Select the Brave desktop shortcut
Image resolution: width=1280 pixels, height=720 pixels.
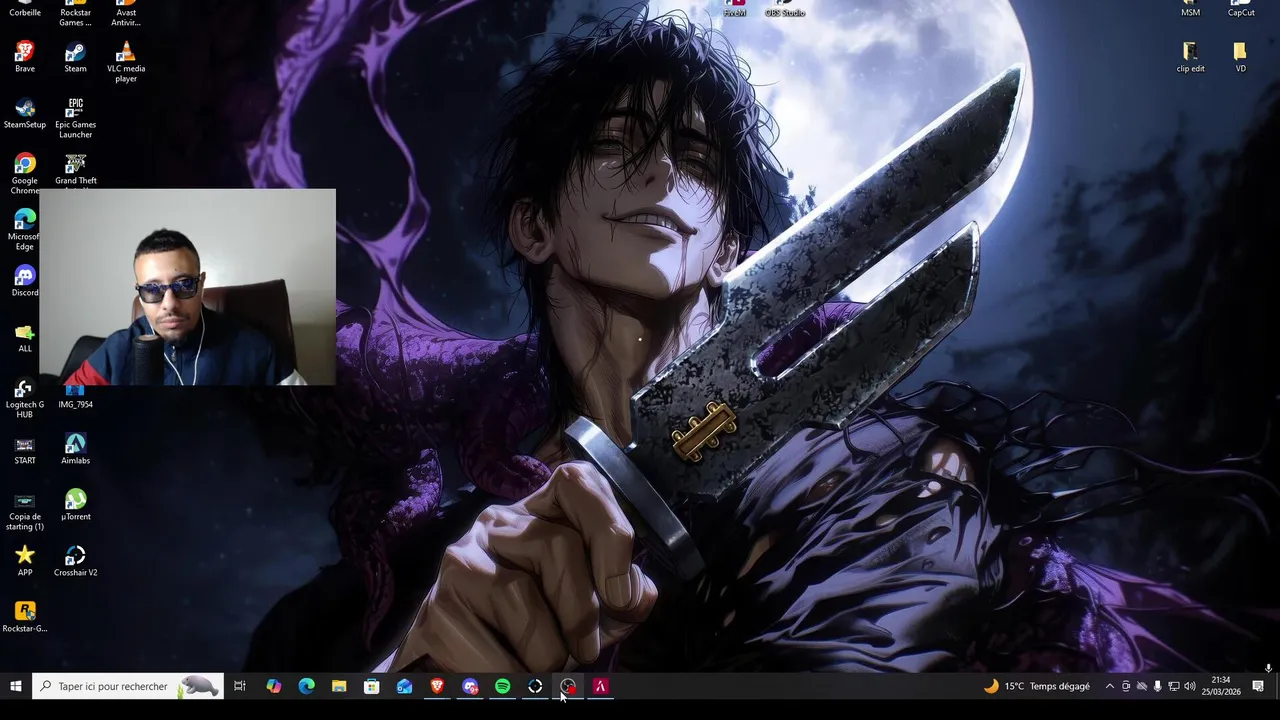25,57
